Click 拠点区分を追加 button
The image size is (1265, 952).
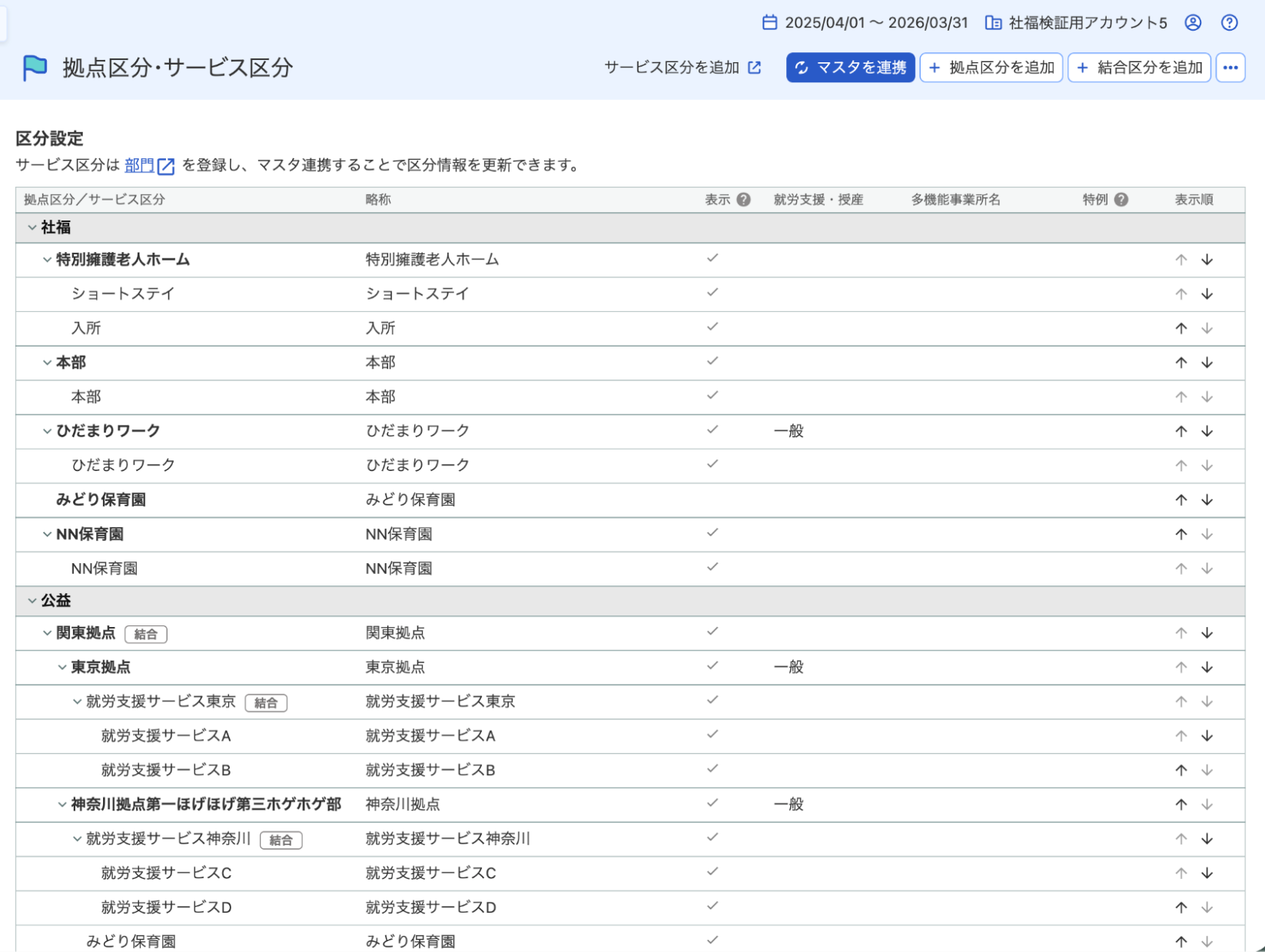tap(991, 68)
